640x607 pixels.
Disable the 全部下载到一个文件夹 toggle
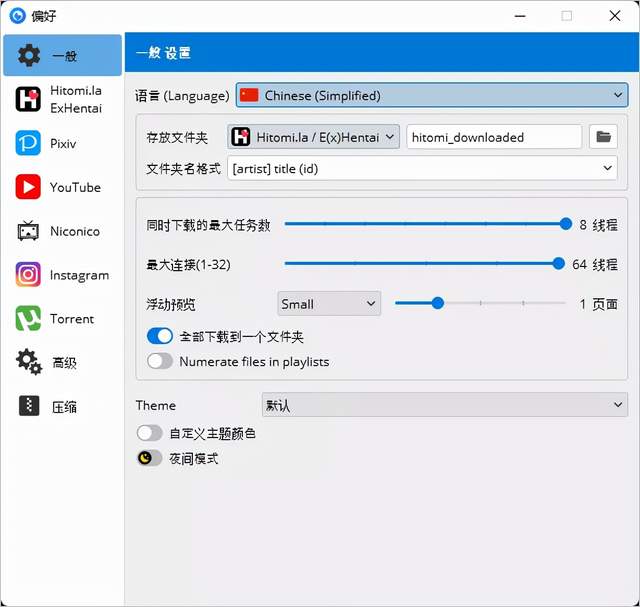tap(160, 336)
